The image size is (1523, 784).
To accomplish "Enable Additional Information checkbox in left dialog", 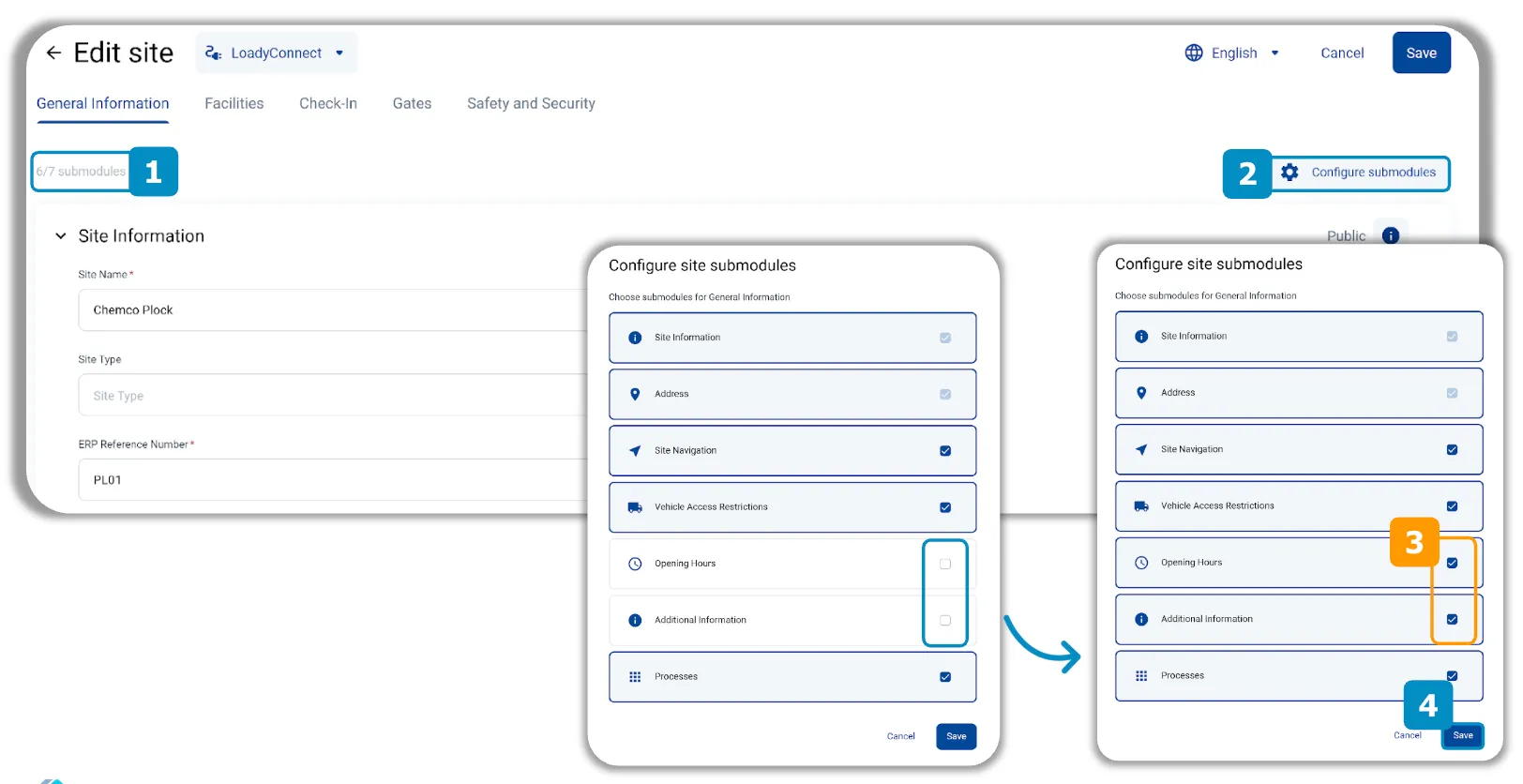I will tap(945, 621).
